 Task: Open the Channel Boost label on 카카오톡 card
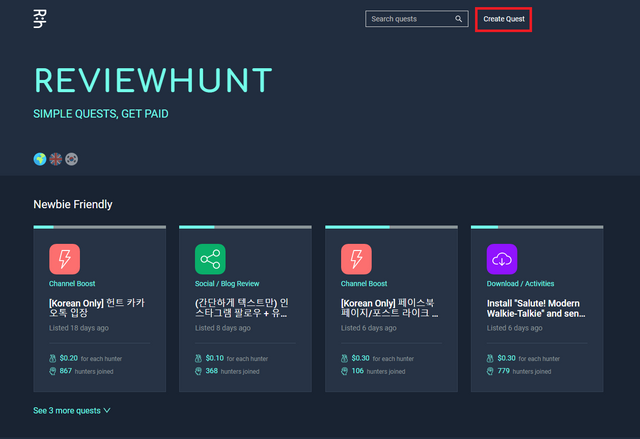(x=72, y=284)
